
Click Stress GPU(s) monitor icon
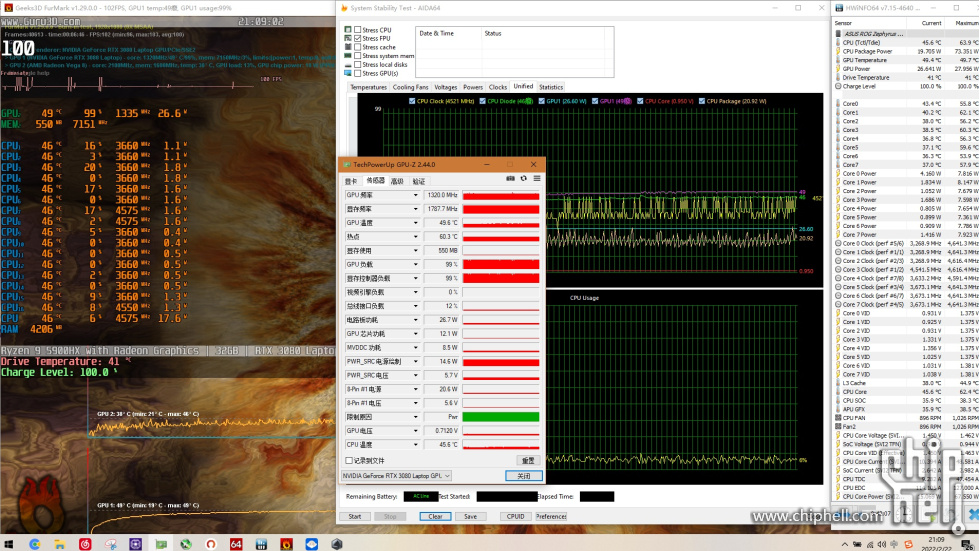(x=348, y=73)
